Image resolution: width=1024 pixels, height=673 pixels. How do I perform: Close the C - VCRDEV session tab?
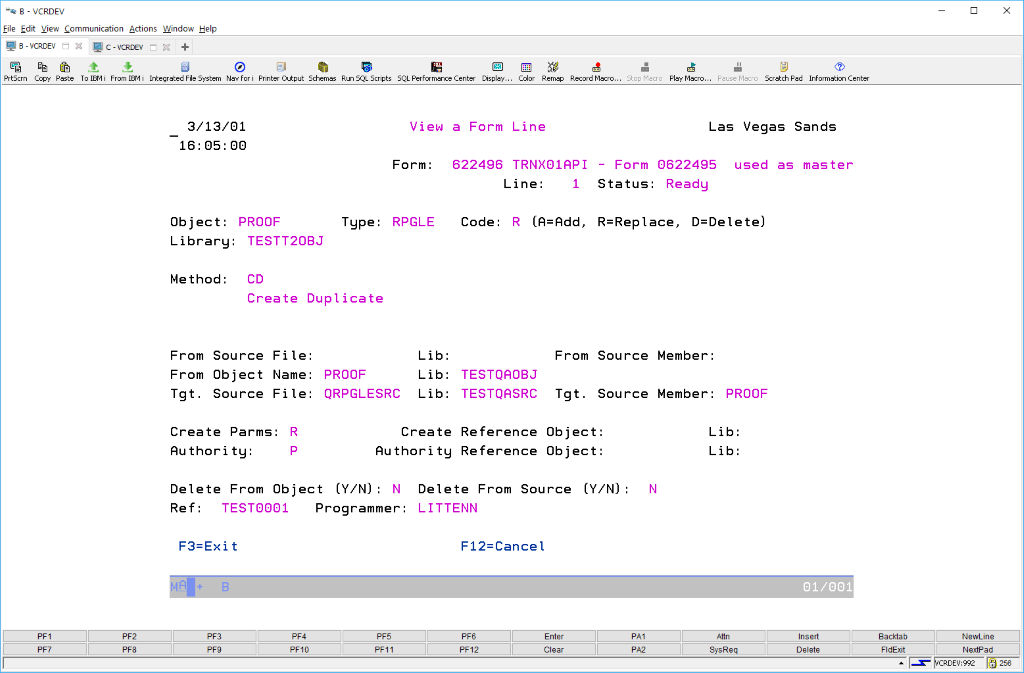[x=167, y=47]
